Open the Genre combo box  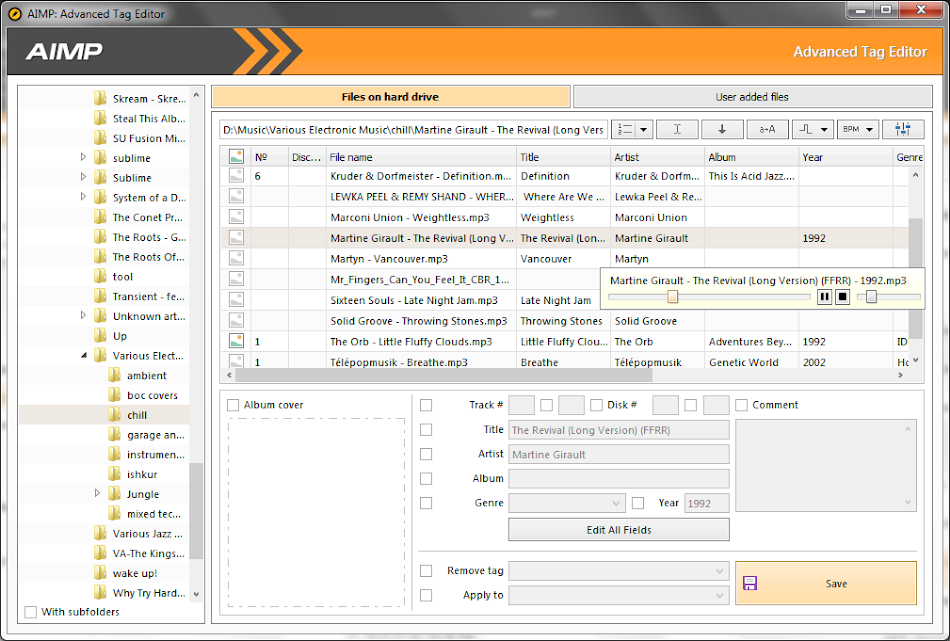click(x=566, y=503)
